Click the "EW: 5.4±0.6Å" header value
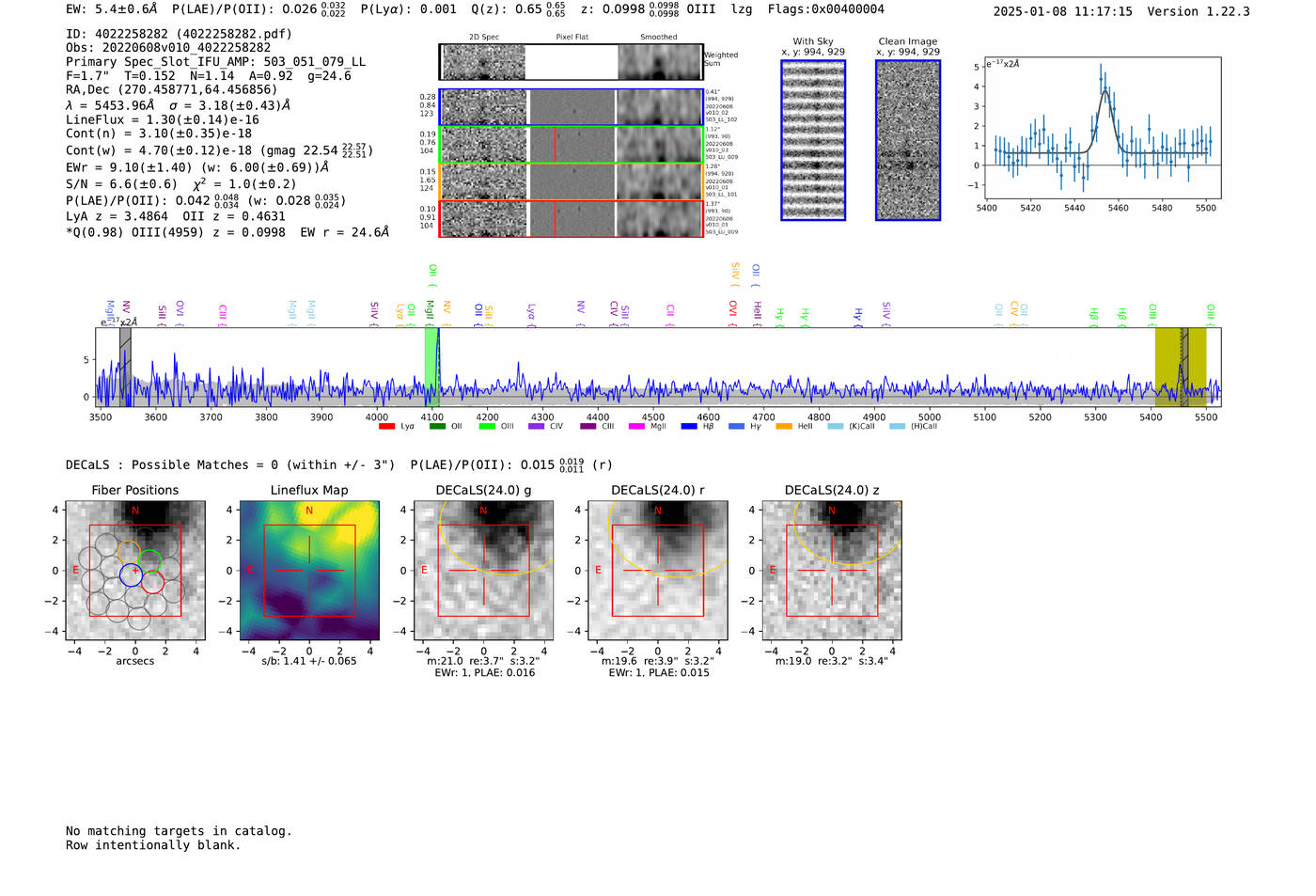 coord(112,9)
